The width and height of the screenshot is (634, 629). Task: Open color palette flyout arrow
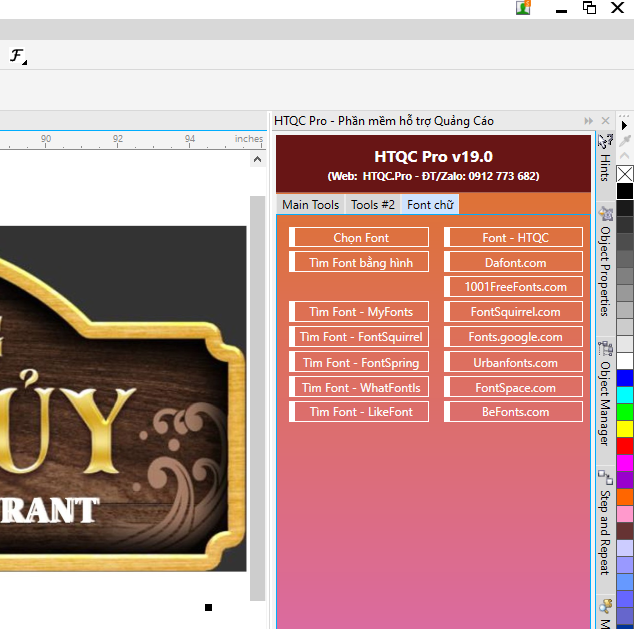pos(624,126)
